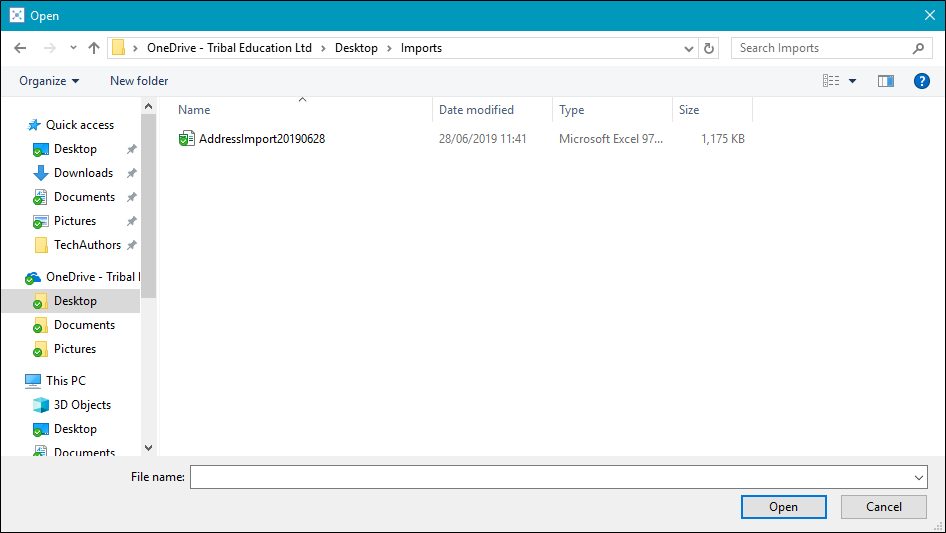The height and width of the screenshot is (533, 946).
Task: Click the Open button
Action: click(x=783, y=507)
